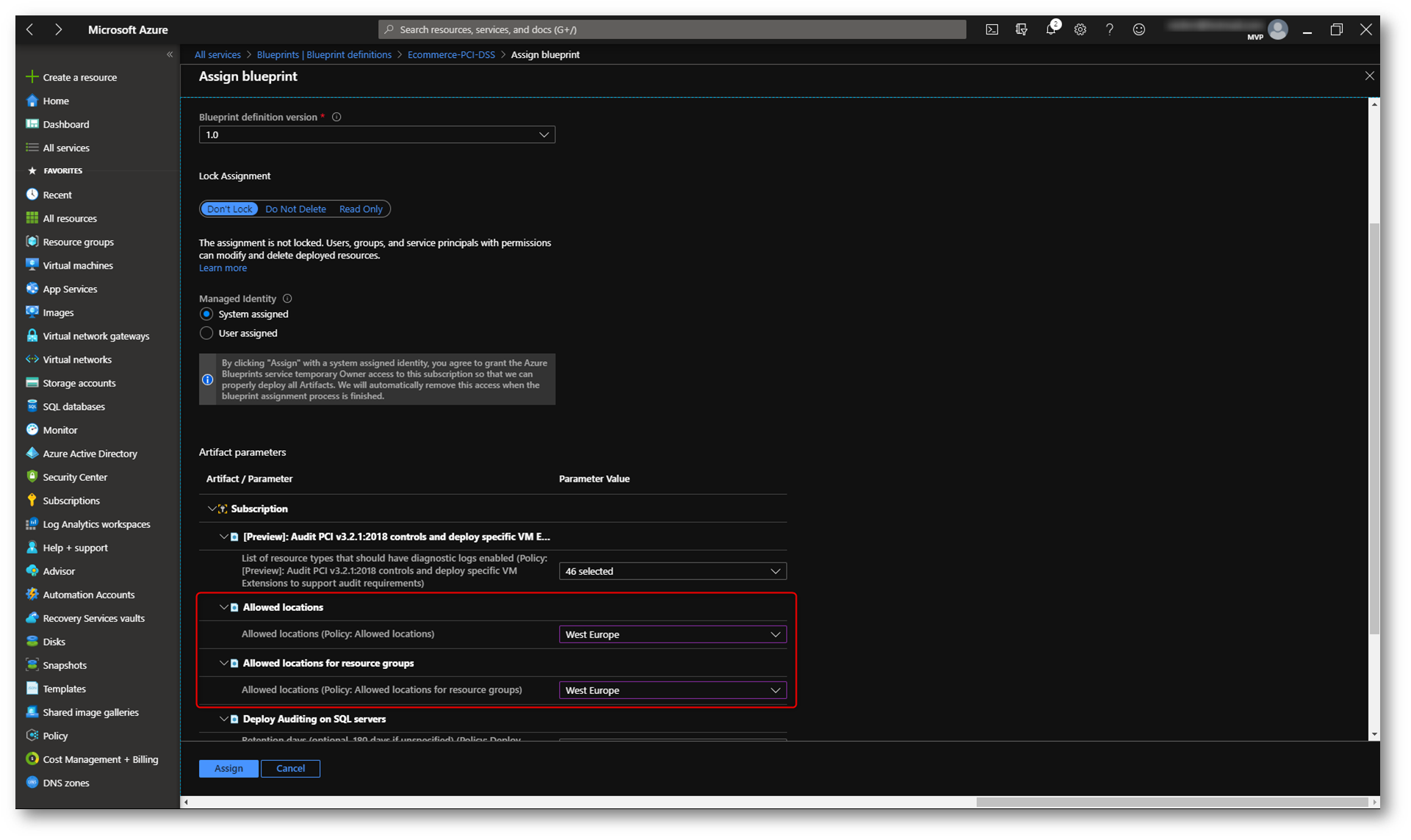Collapse Deploy Auditing on SQL servers artifact
Screen dimensions: 1411x840
click(x=224, y=718)
